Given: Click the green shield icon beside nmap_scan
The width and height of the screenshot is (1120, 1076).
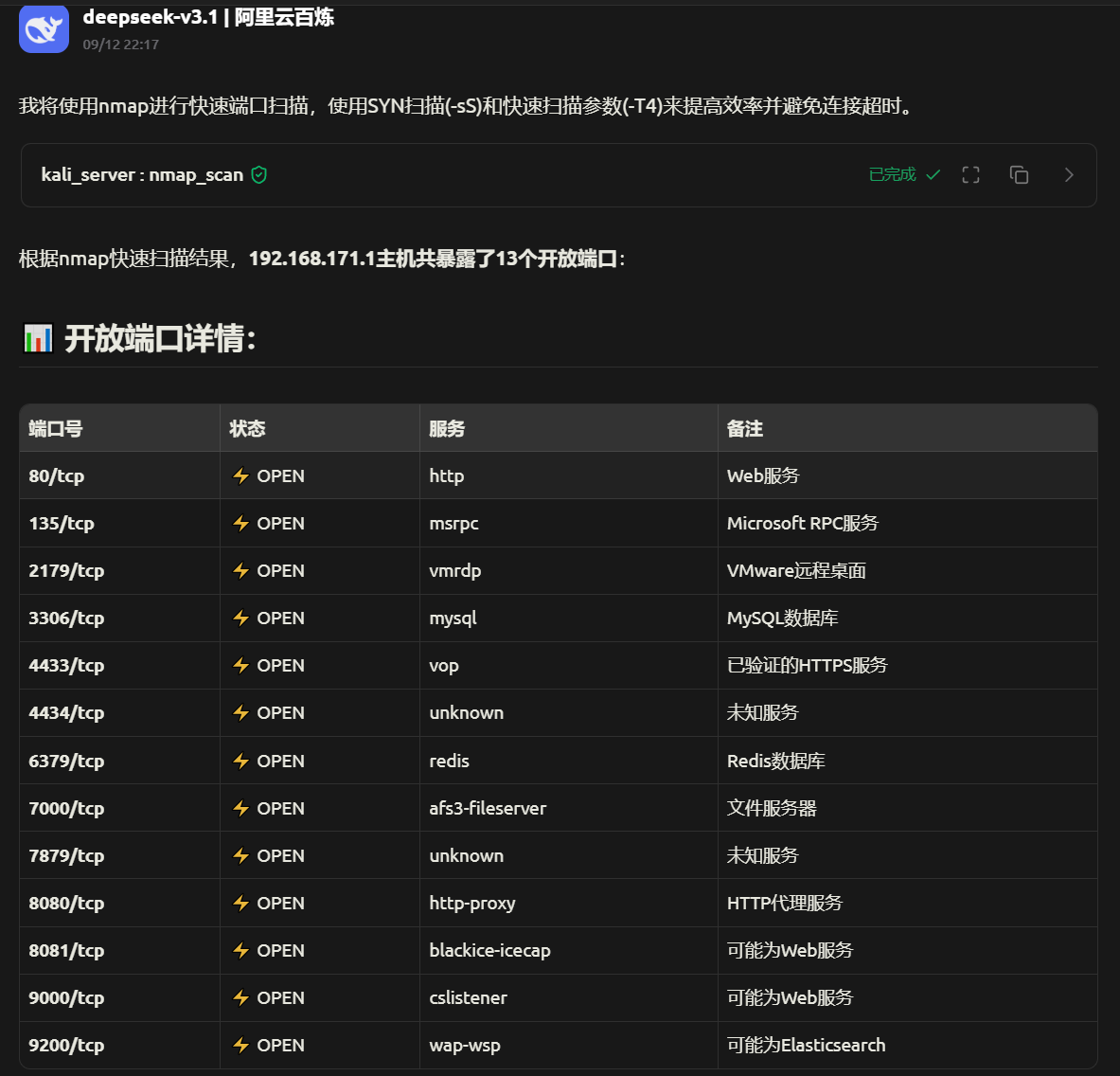Looking at the screenshot, I should tap(259, 175).
